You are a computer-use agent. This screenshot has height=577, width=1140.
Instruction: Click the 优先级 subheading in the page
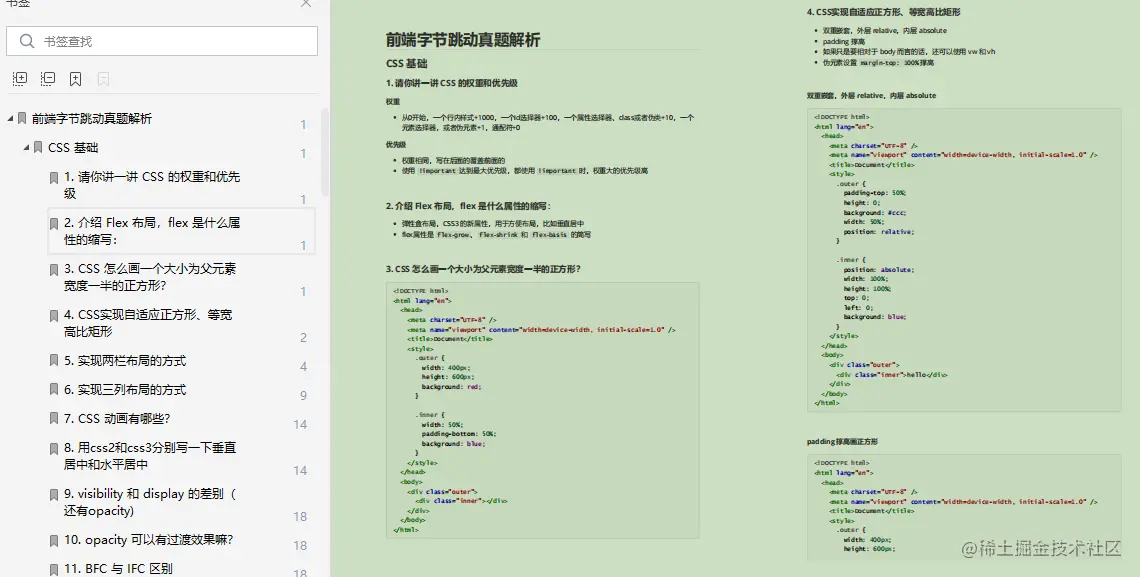(x=396, y=145)
